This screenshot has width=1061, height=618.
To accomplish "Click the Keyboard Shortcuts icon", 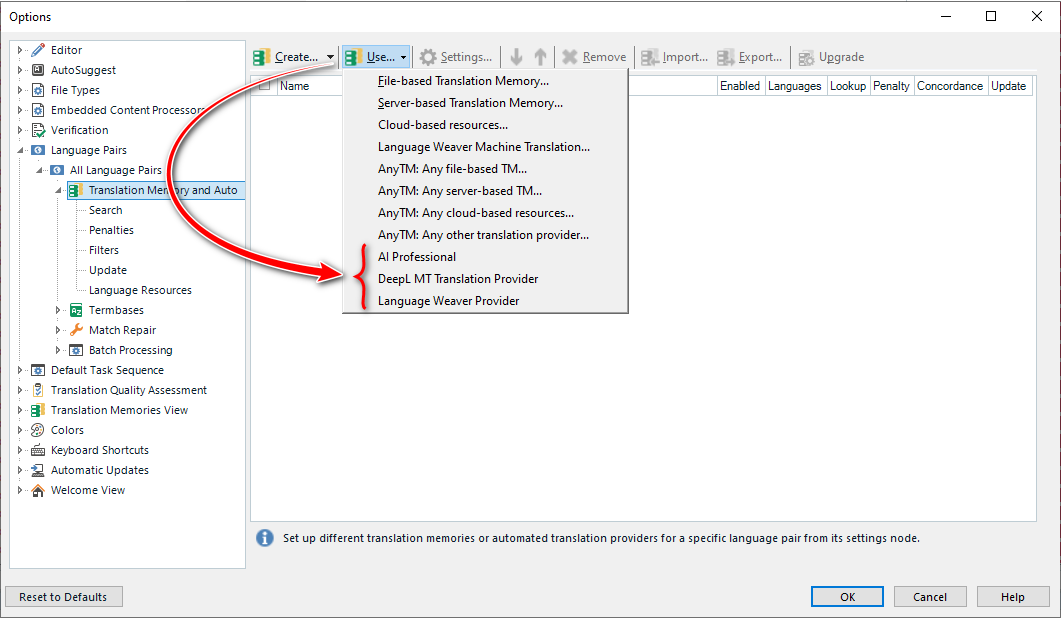I will coord(39,450).
